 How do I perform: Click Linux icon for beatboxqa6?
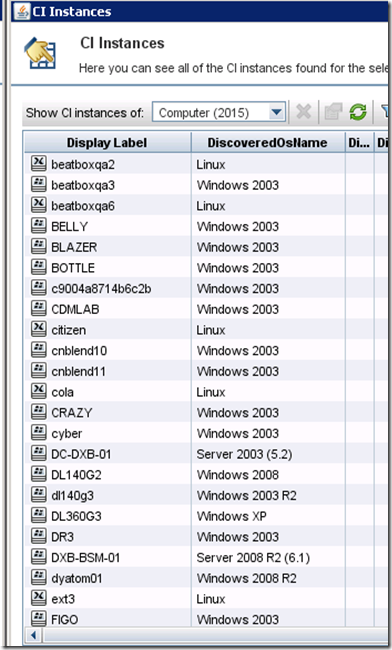click(x=39, y=205)
